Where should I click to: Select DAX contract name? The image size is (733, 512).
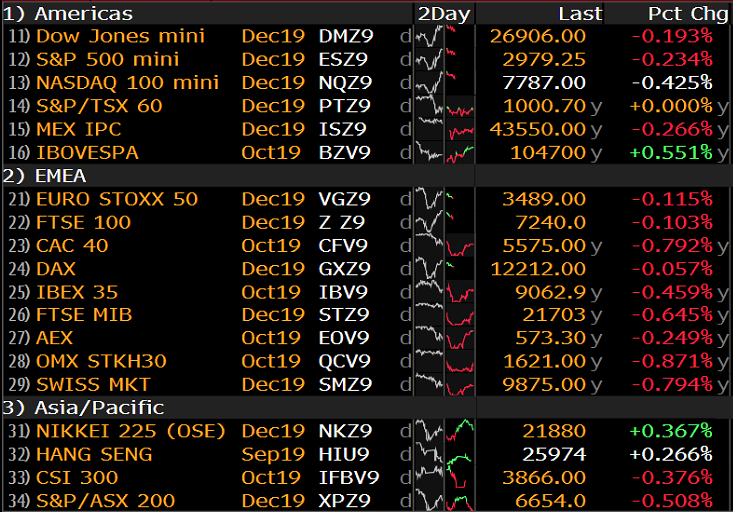[x=56, y=269]
